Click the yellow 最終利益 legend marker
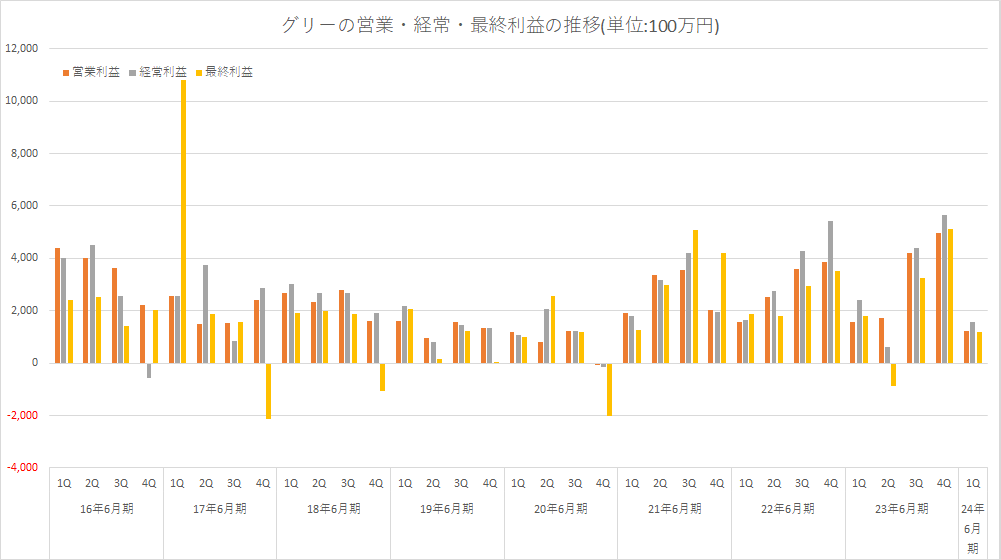The height and width of the screenshot is (560, 1001). (198, 73)
